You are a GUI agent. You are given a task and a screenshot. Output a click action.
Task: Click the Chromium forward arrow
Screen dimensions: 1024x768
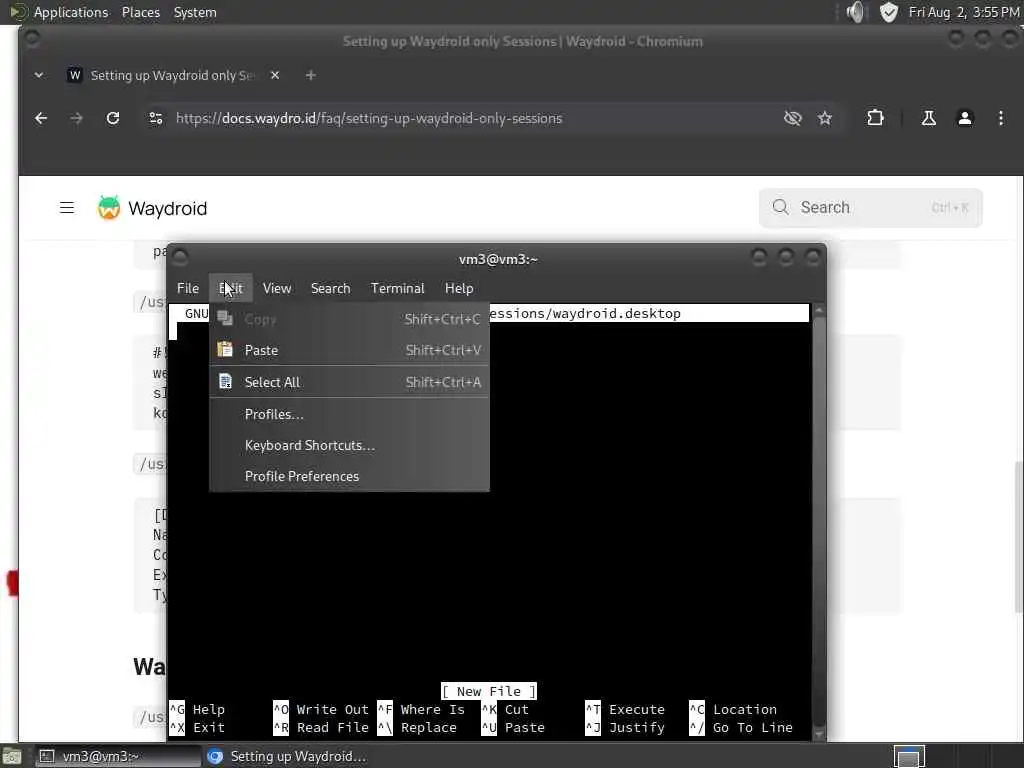pos(76,118)
